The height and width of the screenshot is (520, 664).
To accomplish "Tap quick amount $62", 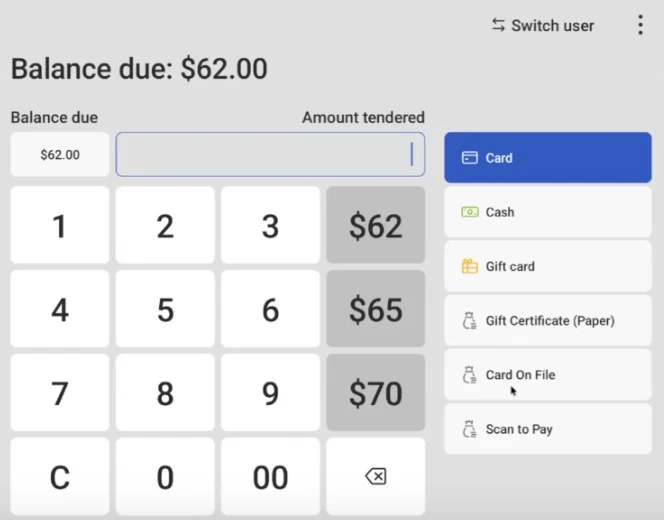I will (x=376, y=225).
